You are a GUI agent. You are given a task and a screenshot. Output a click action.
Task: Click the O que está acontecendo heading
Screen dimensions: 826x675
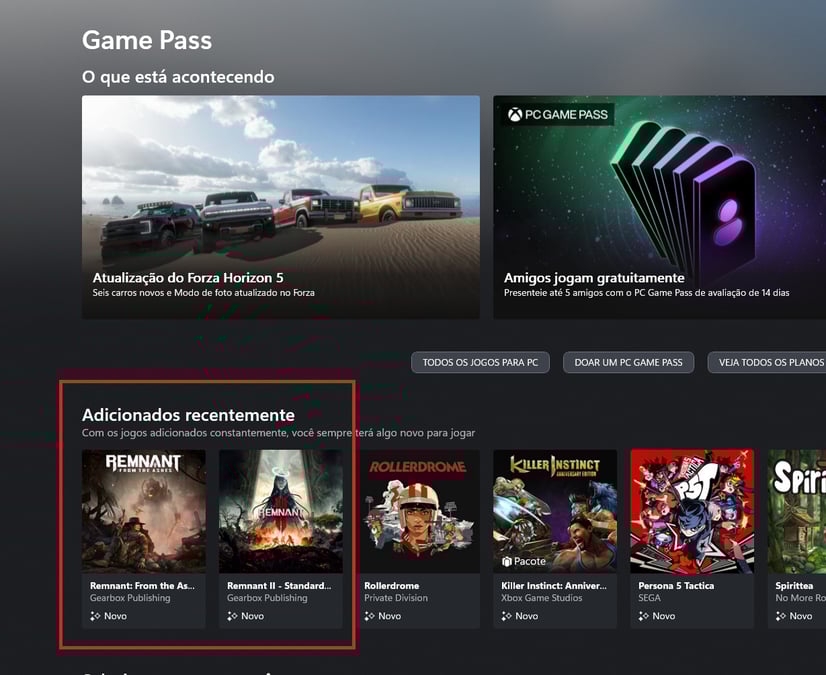[x=178, y=77]
